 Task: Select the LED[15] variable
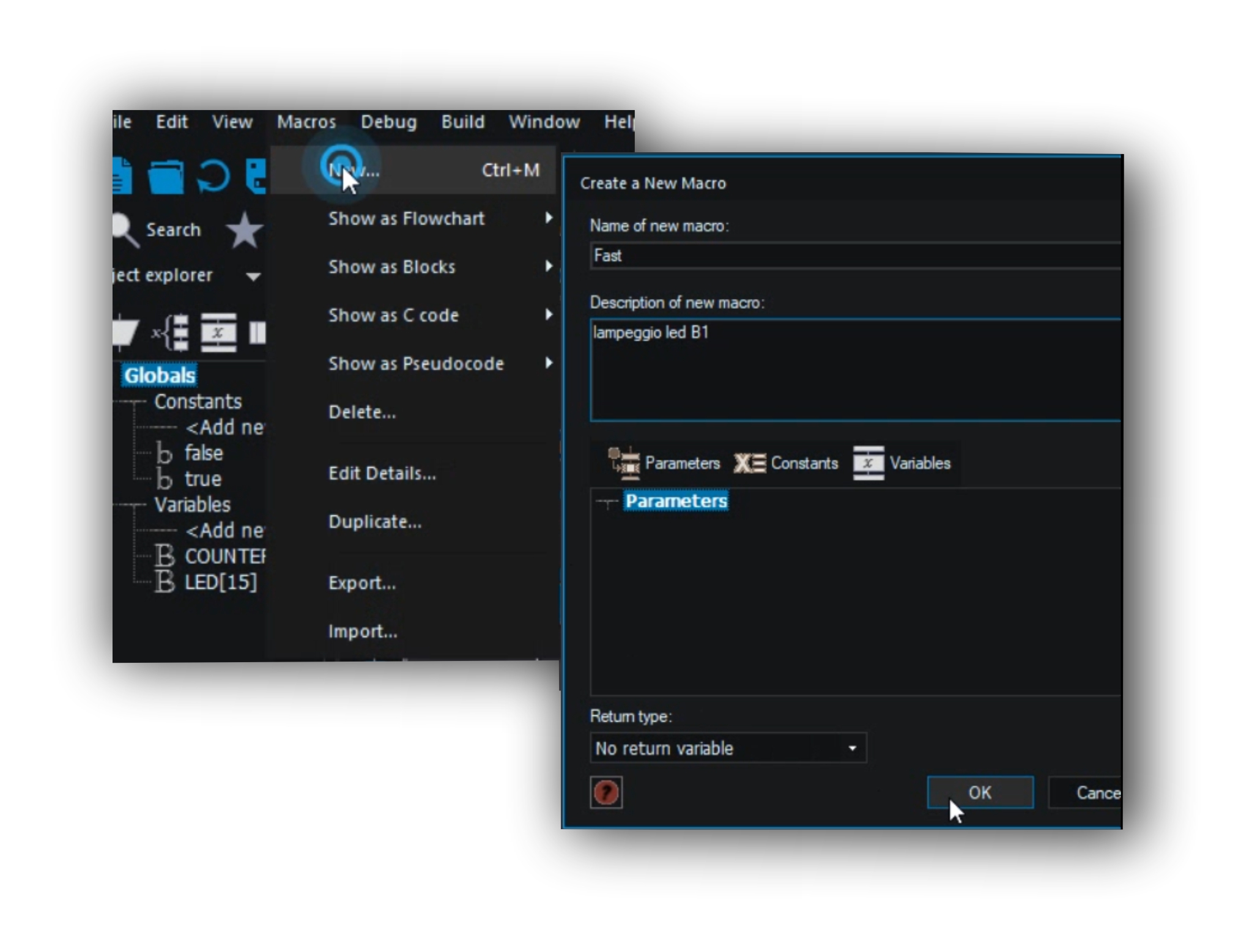click(221, 582)
